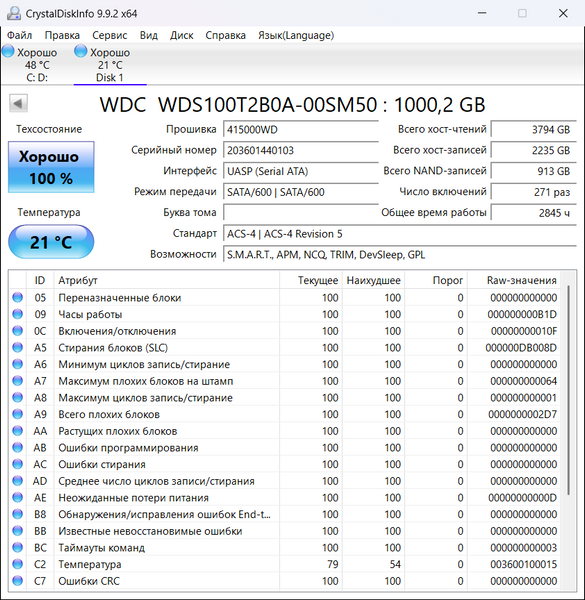Click raw value 000000DB008D in row A5
The width and height of the screenshot is (585, 600).
pyautogui.click(x=521, y=347)
